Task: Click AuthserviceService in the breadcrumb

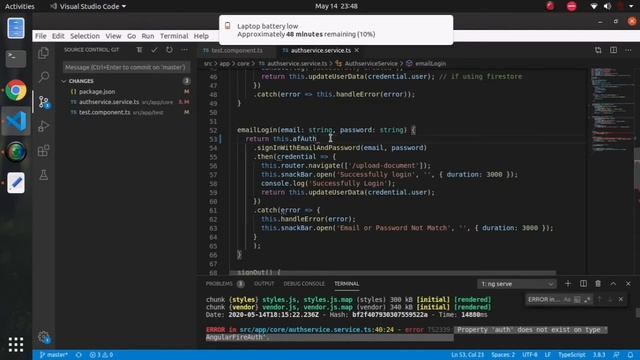Action: pos(371,63)
